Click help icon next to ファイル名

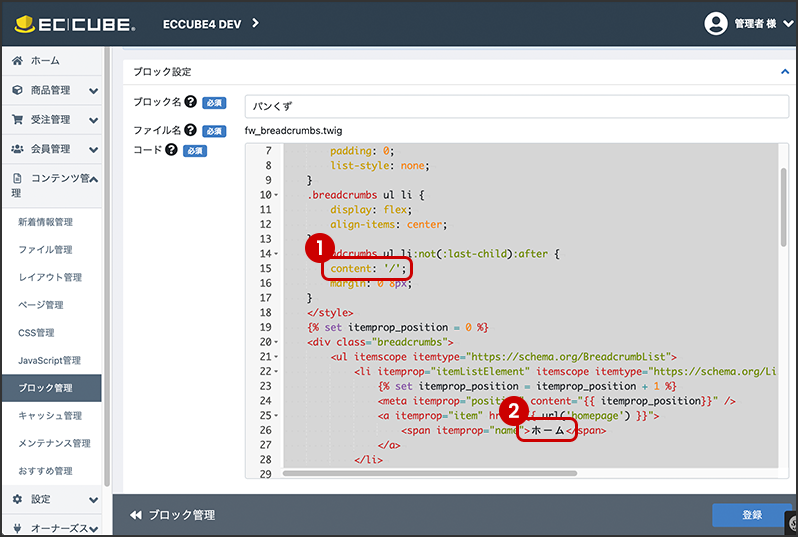click(190, 130)
